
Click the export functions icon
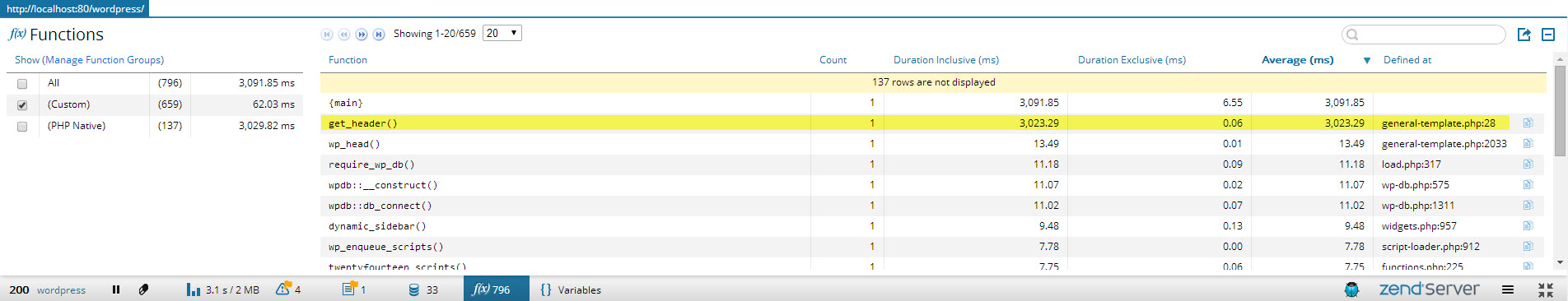point(1524,35)
